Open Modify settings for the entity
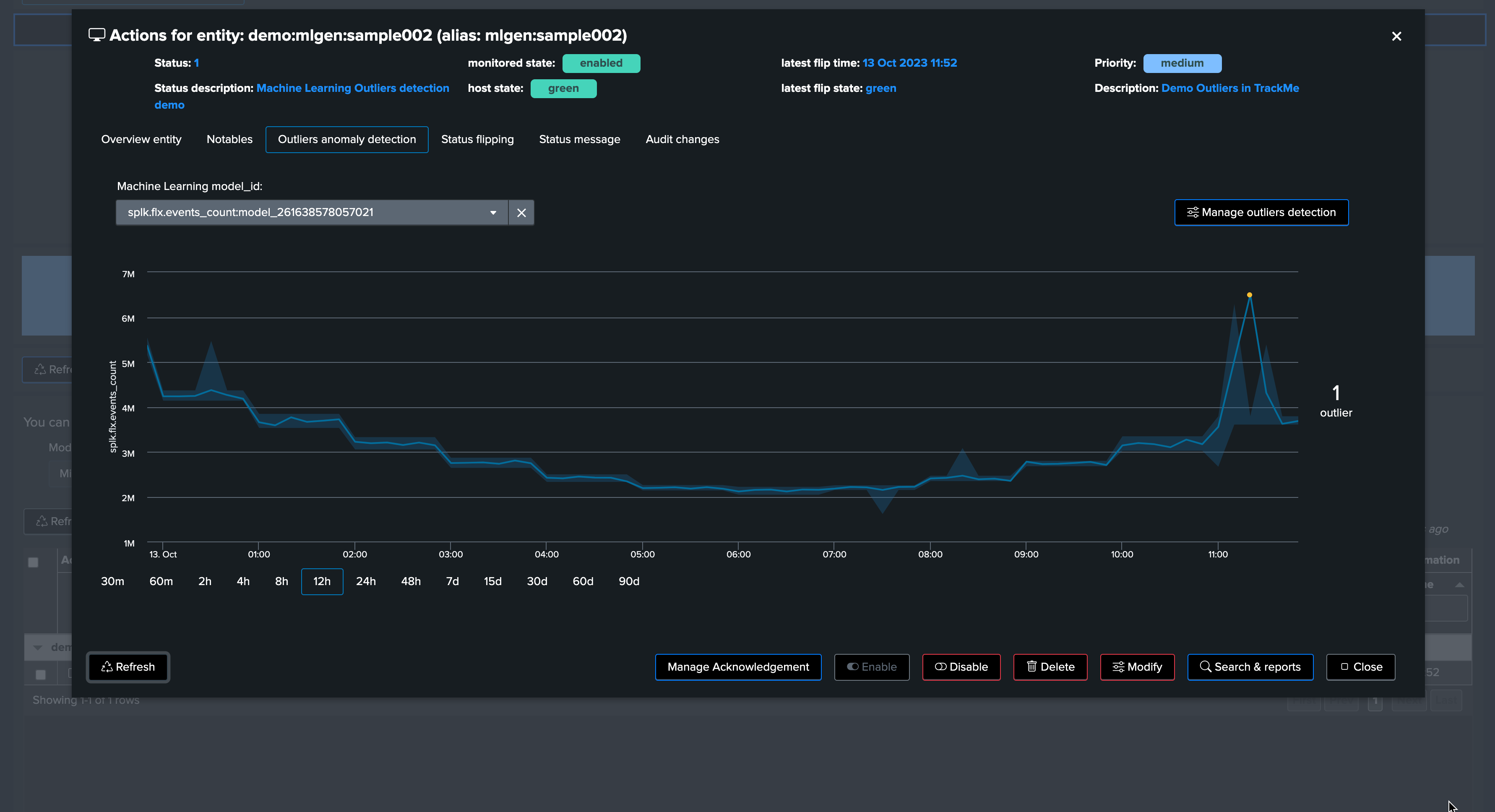Image resolution: width=1495 pixels, height=812 pixels. coord(1137,667)
